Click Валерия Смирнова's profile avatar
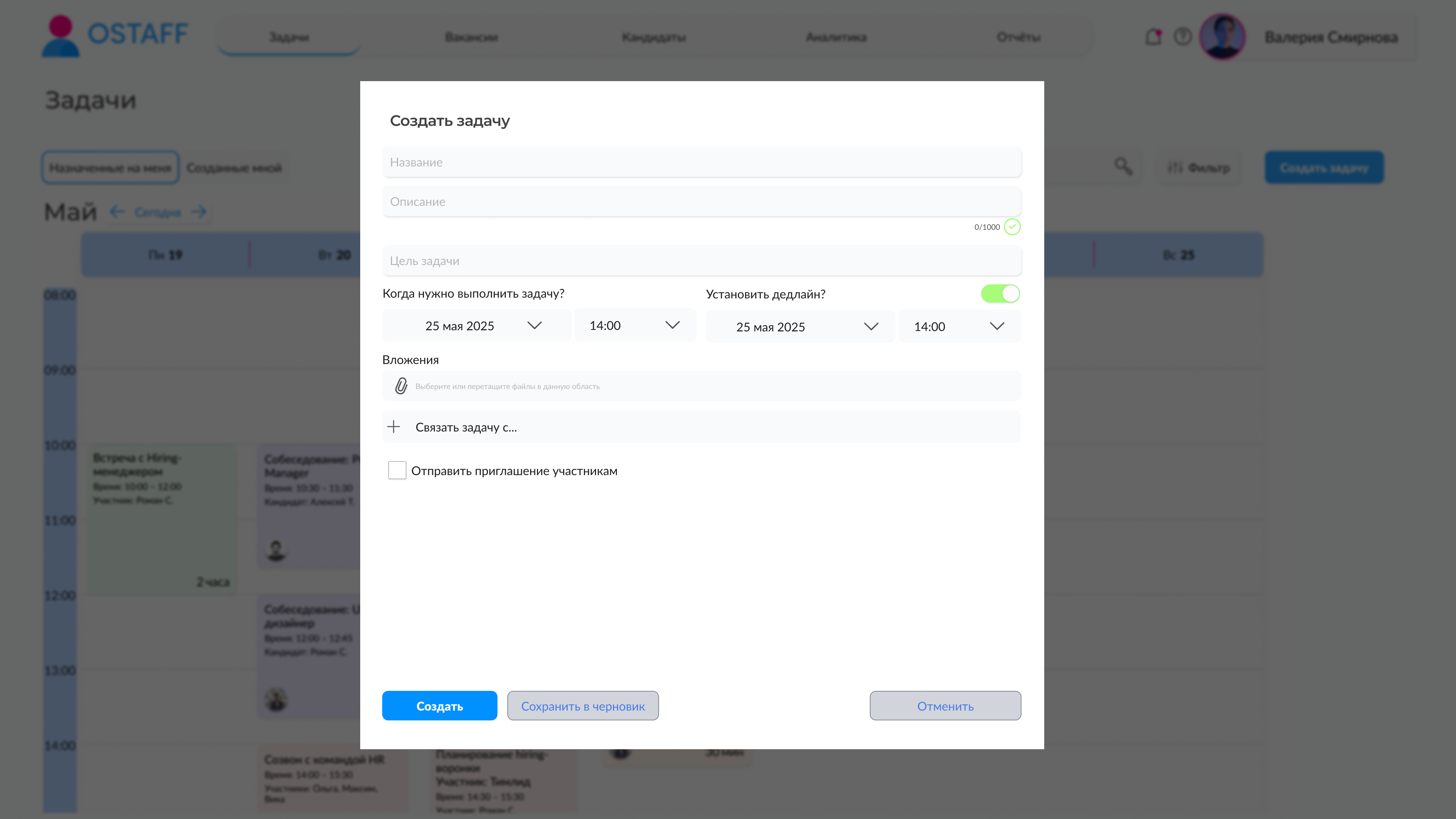 tap(1222, 37)
